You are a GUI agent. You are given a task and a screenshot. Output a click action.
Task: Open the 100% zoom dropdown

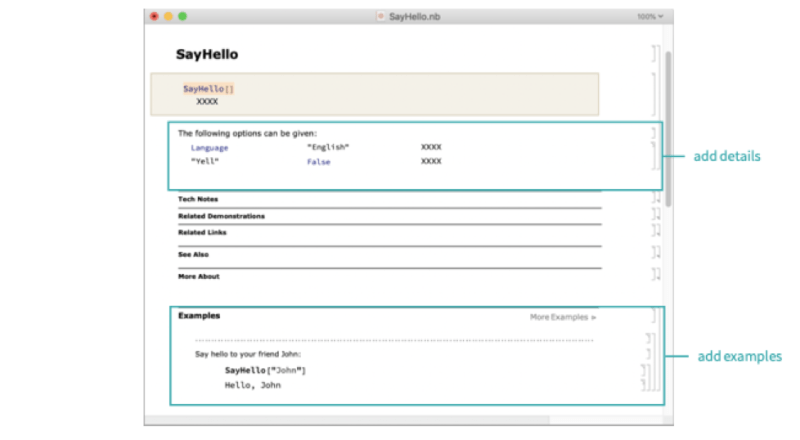pos(649,16)
